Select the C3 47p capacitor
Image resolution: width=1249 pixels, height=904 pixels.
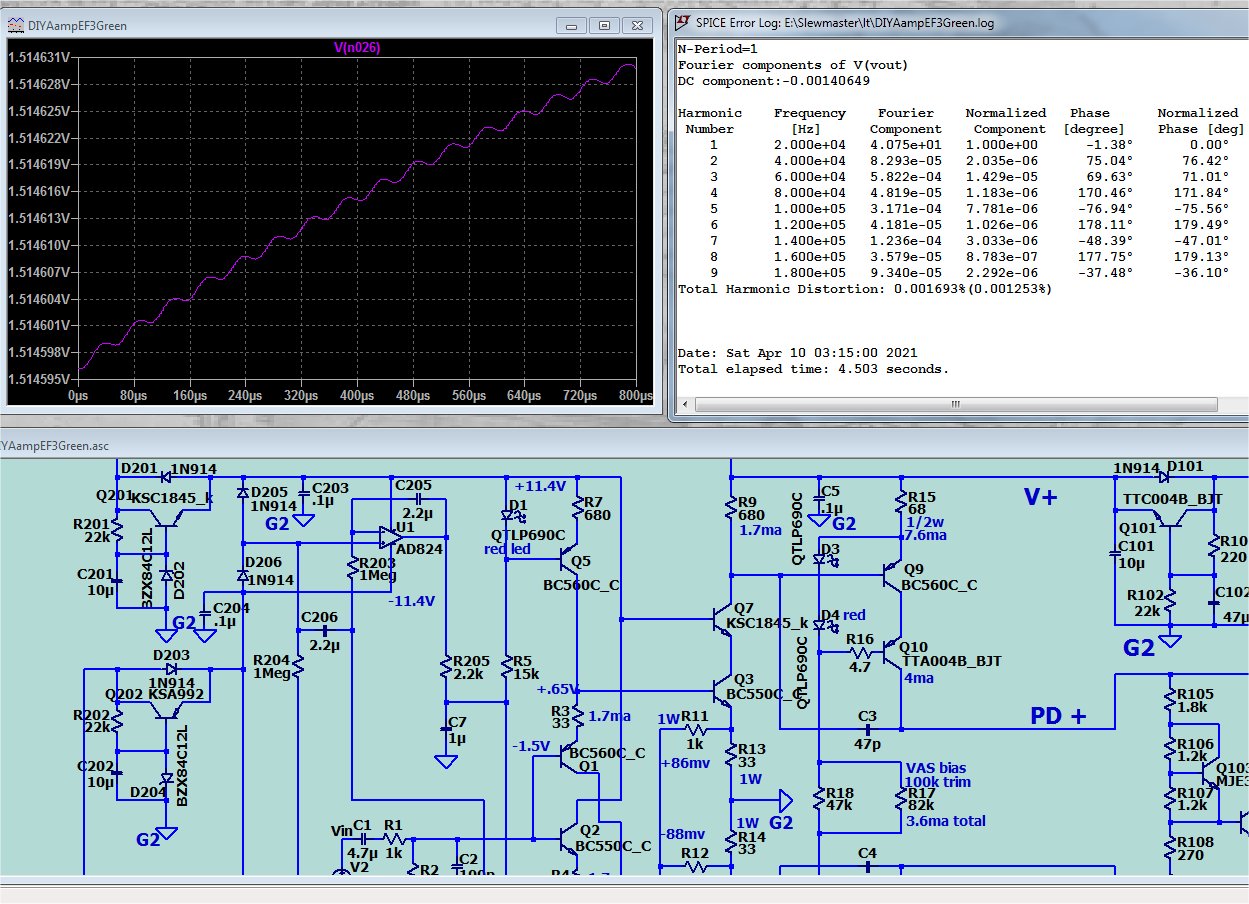pyautogui.click(x=867, y=728)
